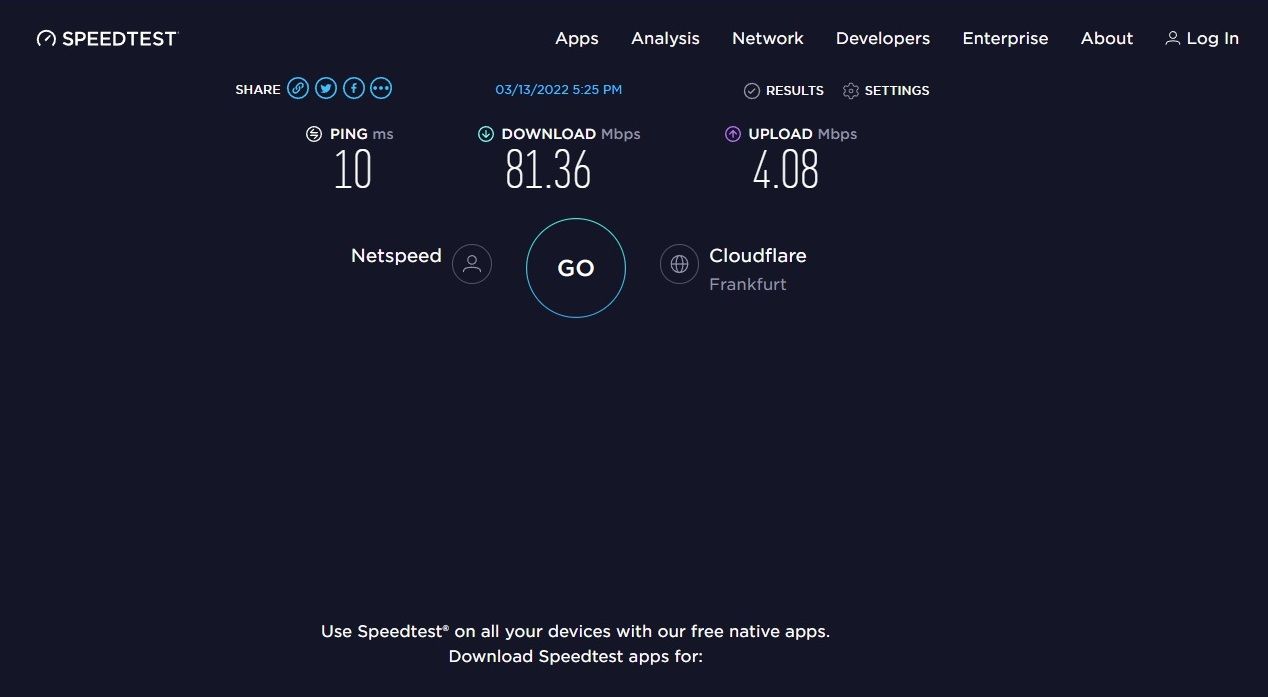
Task: Click the copy link share icon
Action: click(298, 89)
